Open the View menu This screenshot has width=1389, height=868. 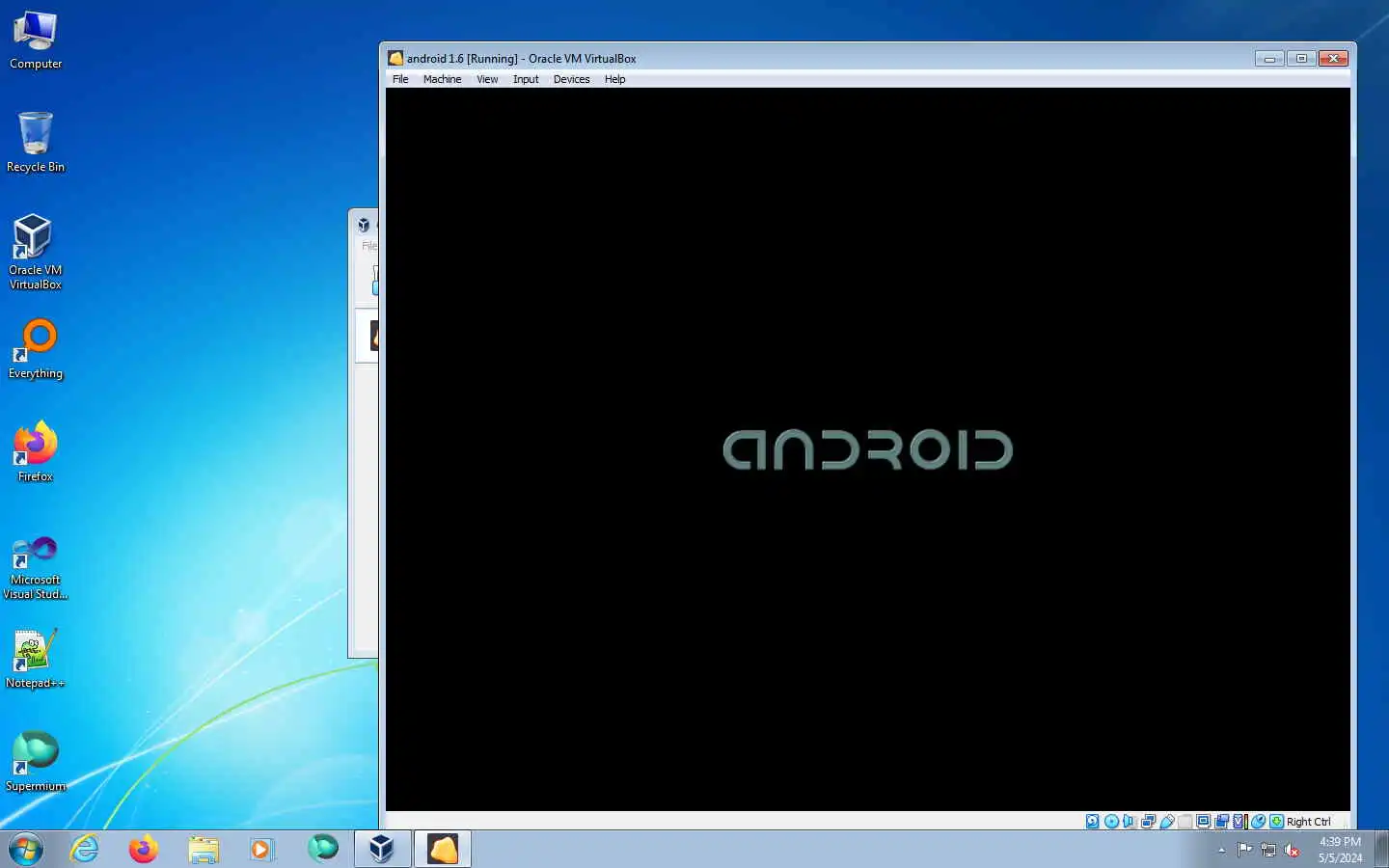pyautogui.click(x=487, y=79)
